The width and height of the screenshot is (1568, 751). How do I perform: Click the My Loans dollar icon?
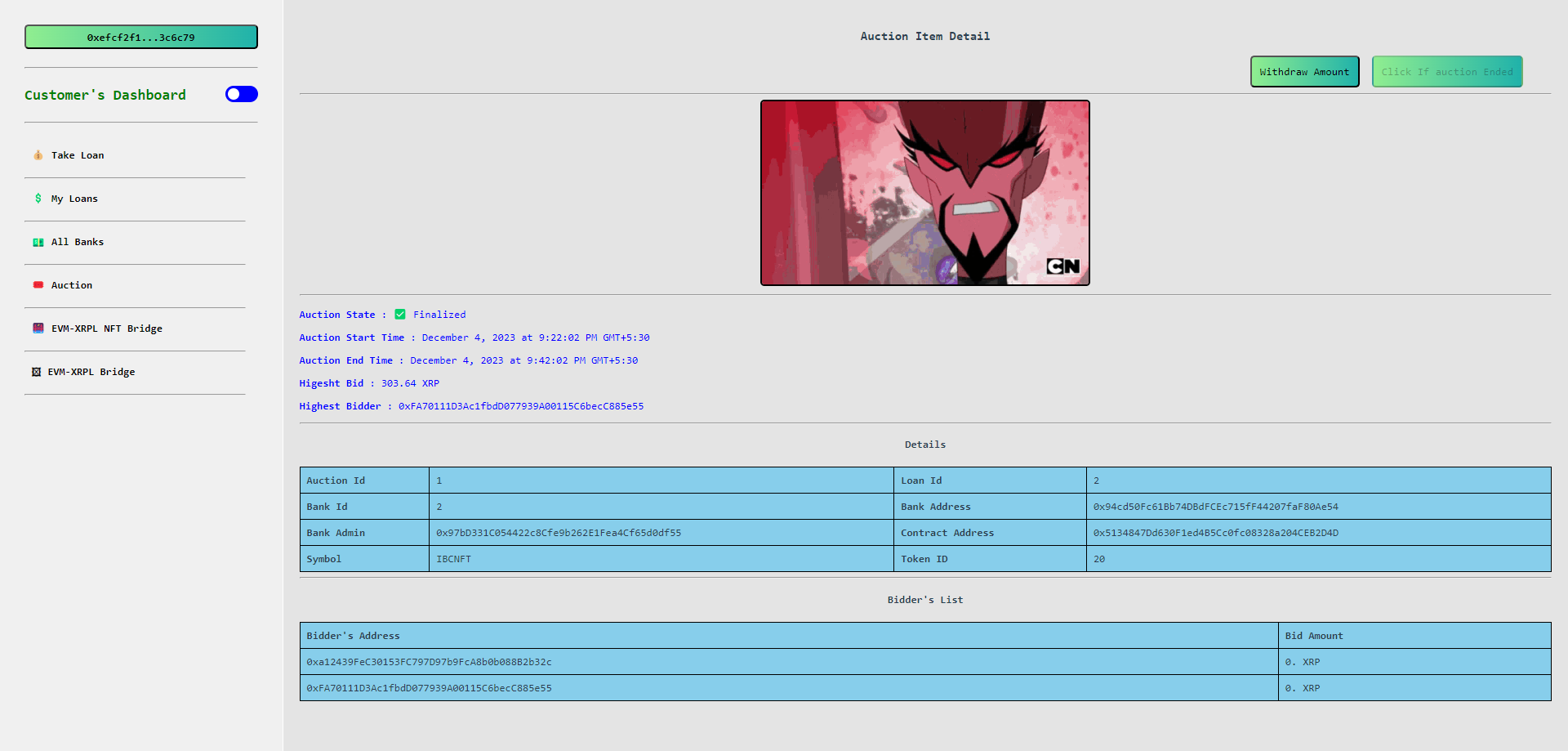pos(38,199)
